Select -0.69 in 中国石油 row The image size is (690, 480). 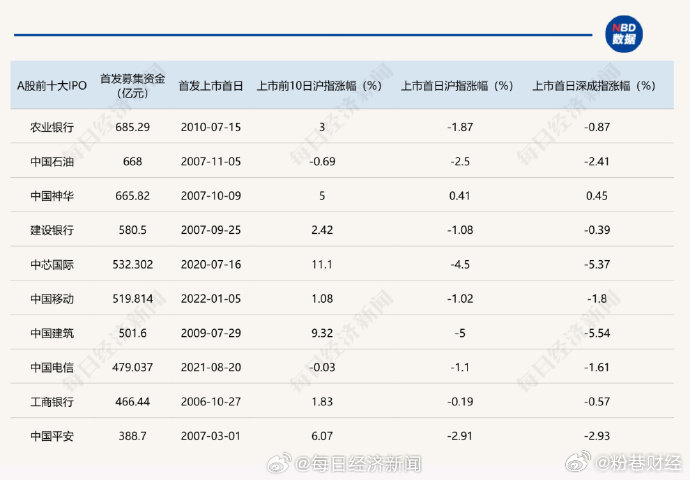[322, 161]
